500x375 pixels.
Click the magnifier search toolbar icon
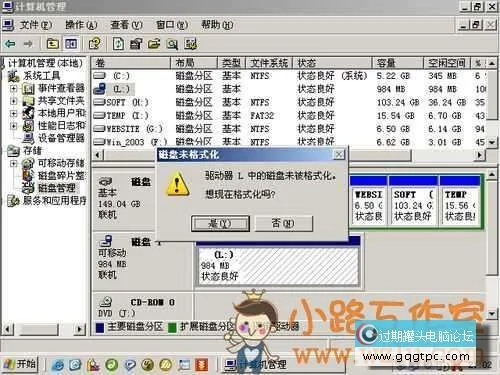click(x=172, y=44)
